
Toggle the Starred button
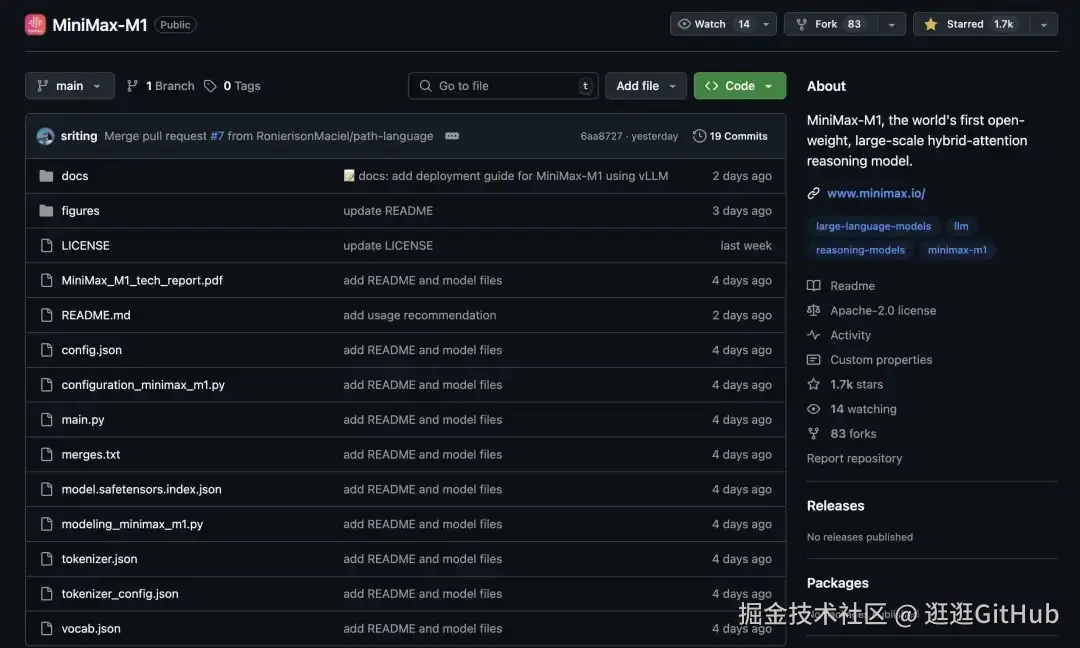point(971,24)
